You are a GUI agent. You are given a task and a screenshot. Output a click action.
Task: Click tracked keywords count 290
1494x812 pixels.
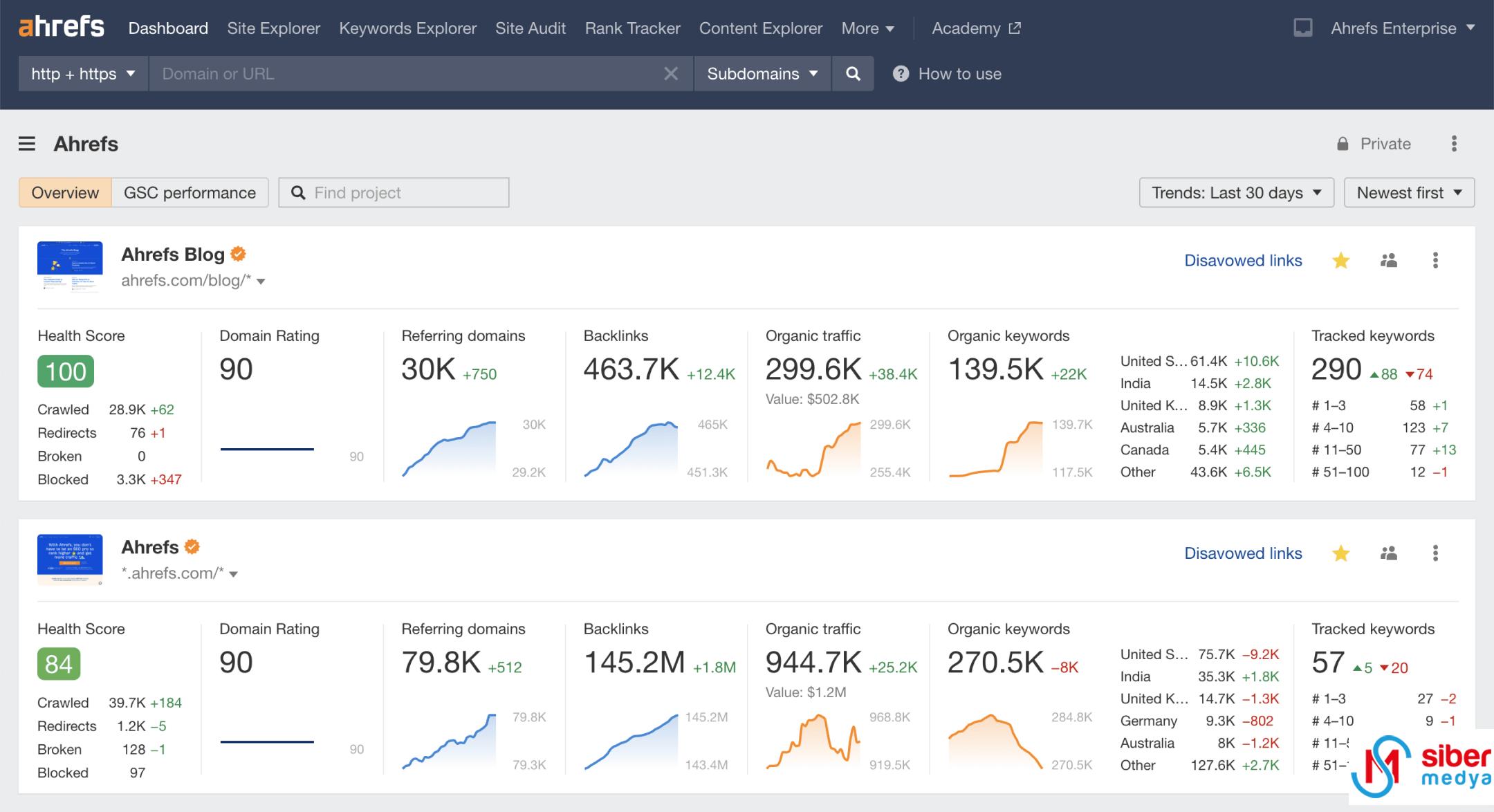(x=1336, y=369)
